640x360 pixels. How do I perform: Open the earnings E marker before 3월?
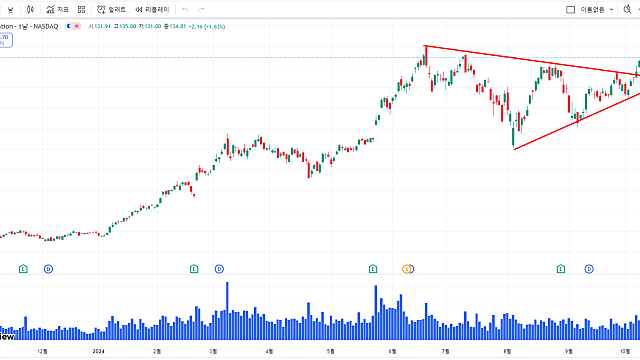pos(194,269)
